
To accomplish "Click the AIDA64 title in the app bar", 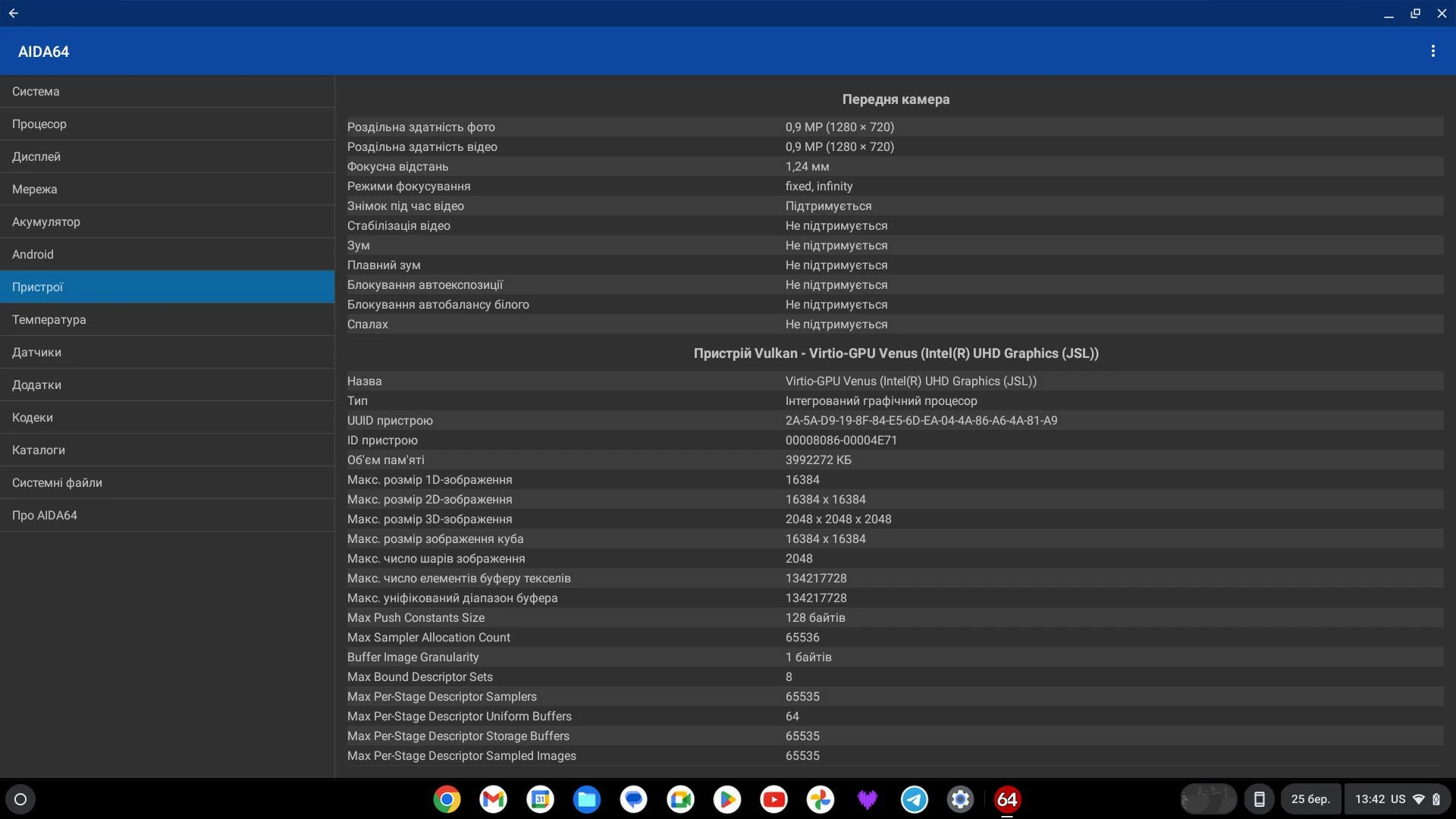I will click(43, 52).
